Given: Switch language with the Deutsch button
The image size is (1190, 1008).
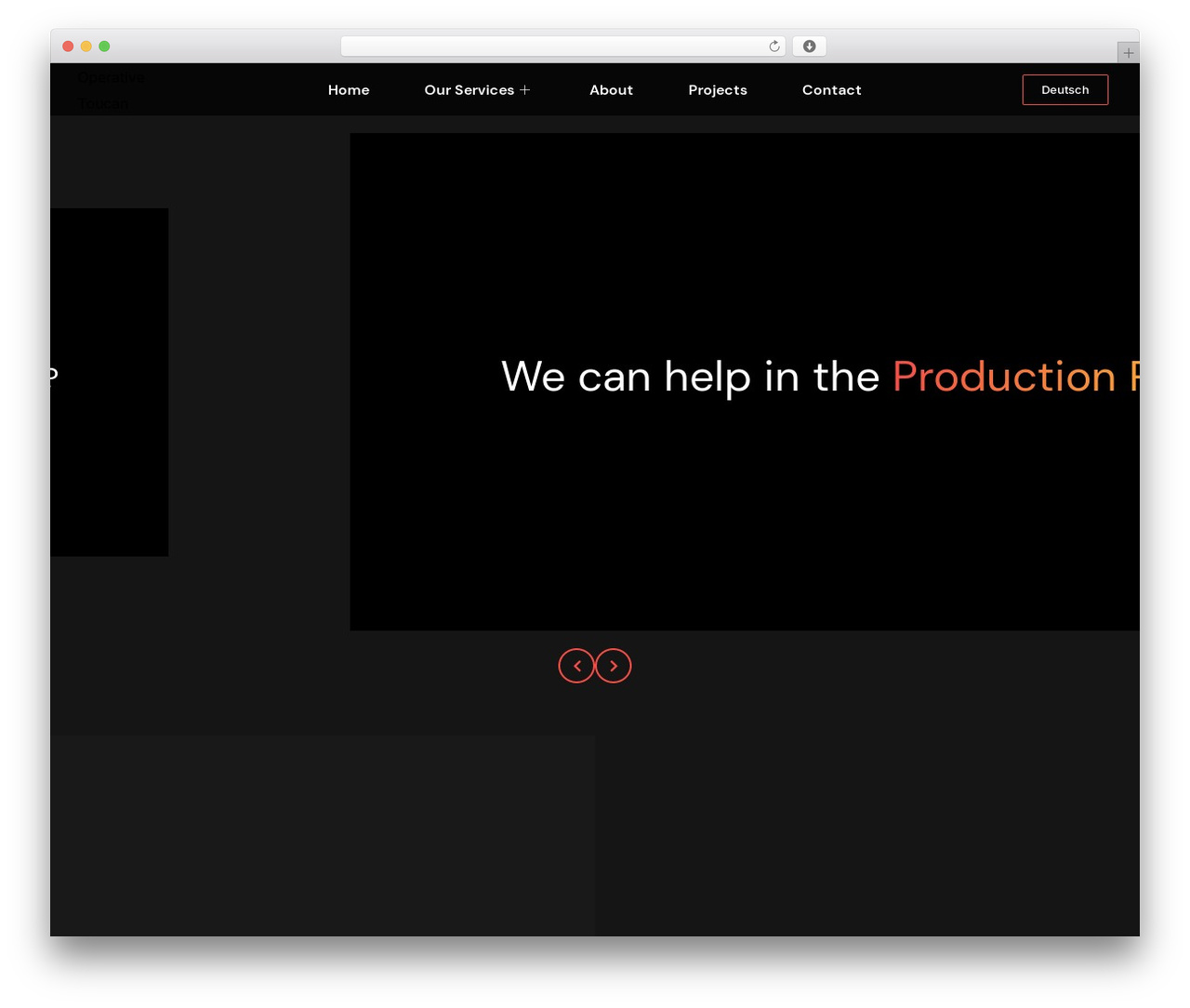Looking at the screenshot, I should [1065, 90].
